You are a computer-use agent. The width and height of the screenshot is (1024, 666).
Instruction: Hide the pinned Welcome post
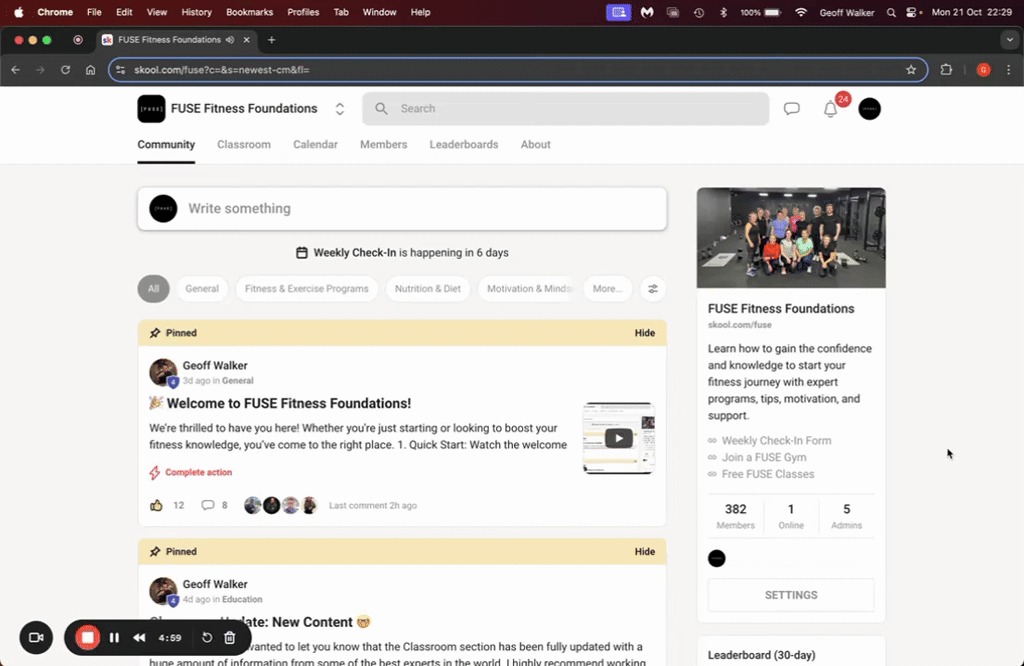pos(645,333)
